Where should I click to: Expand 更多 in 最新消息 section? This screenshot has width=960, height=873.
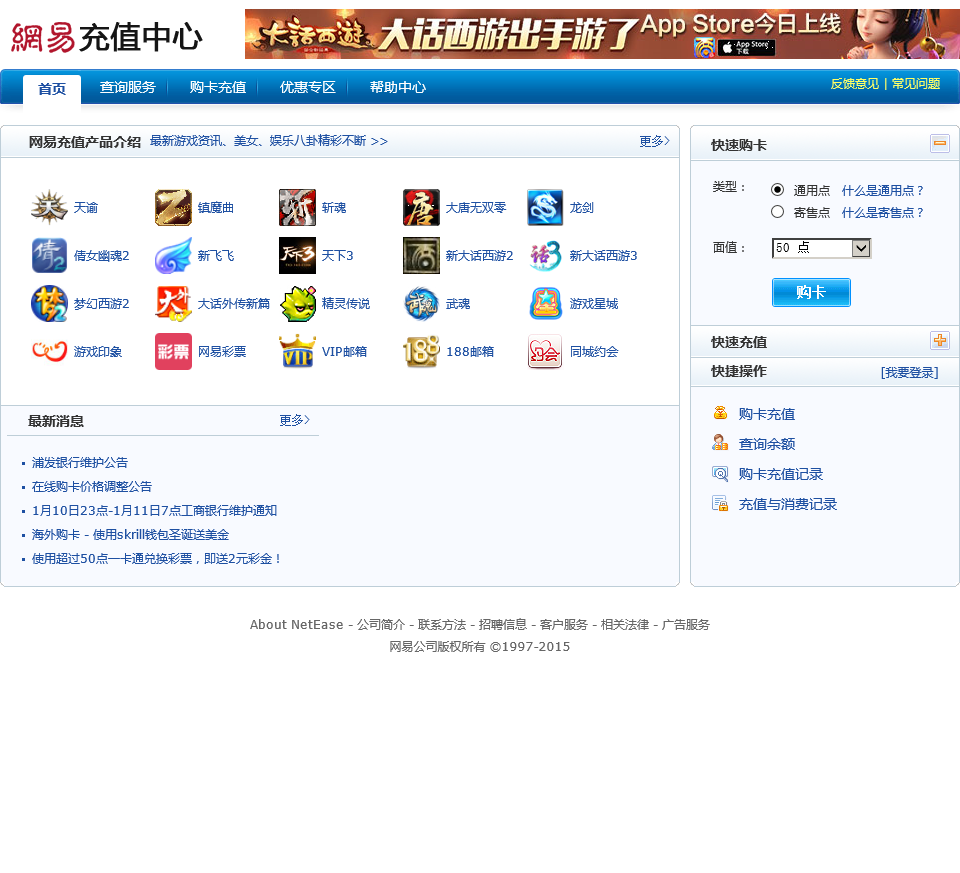pyautogui.click(x=294, y=420)
